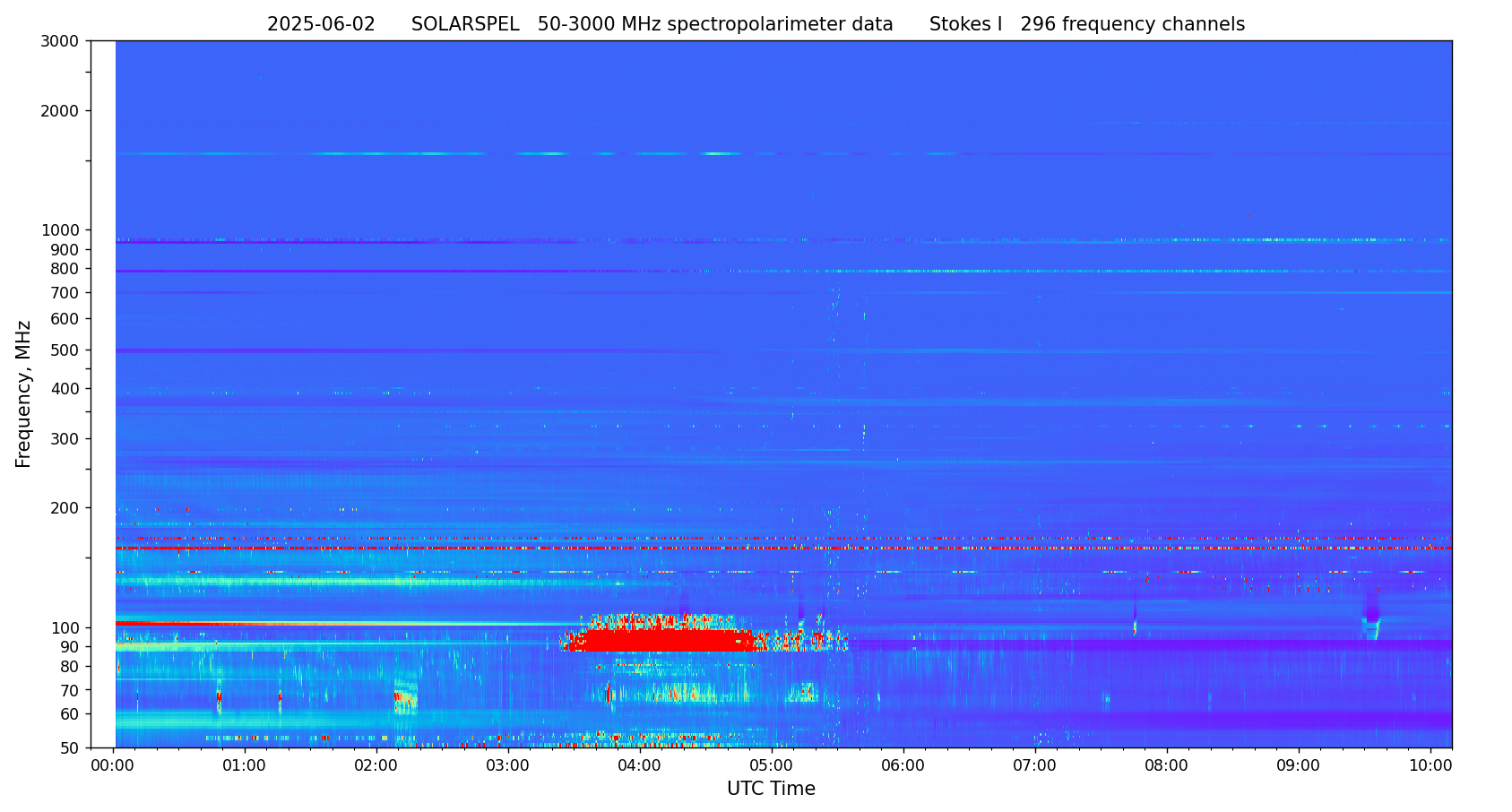This screenshot has height=812, width=1512.
Task: Click the purple dip near 09:30 at 100 MHz
Action: click(1371, 614)
